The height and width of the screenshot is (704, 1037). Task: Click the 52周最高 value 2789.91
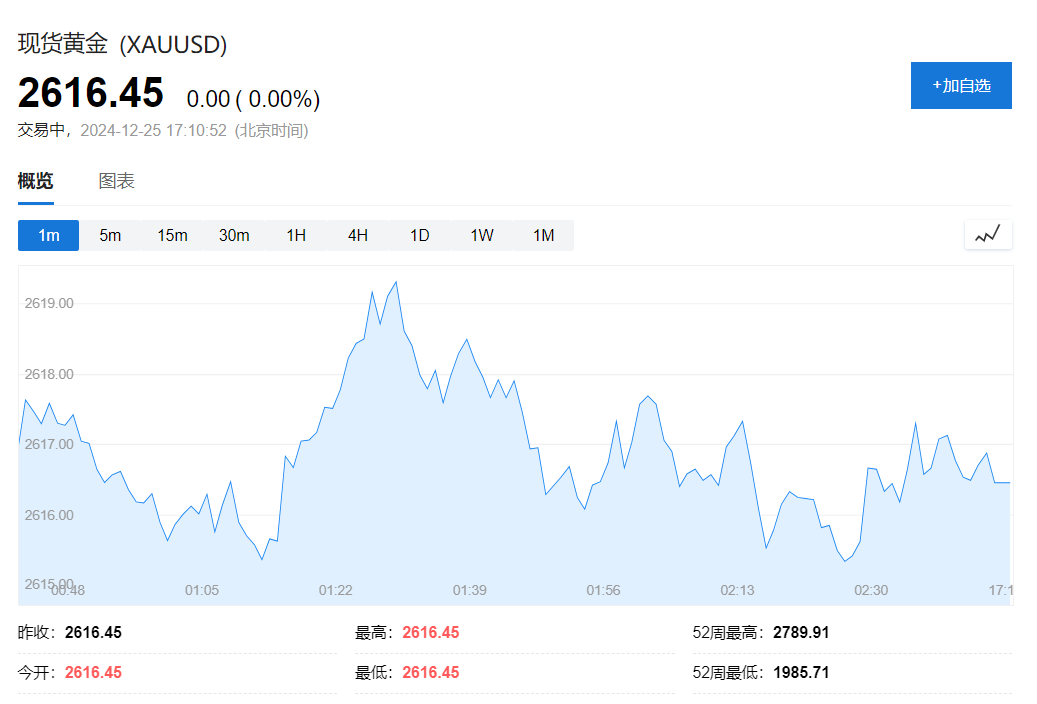click(x=801, y=632)
